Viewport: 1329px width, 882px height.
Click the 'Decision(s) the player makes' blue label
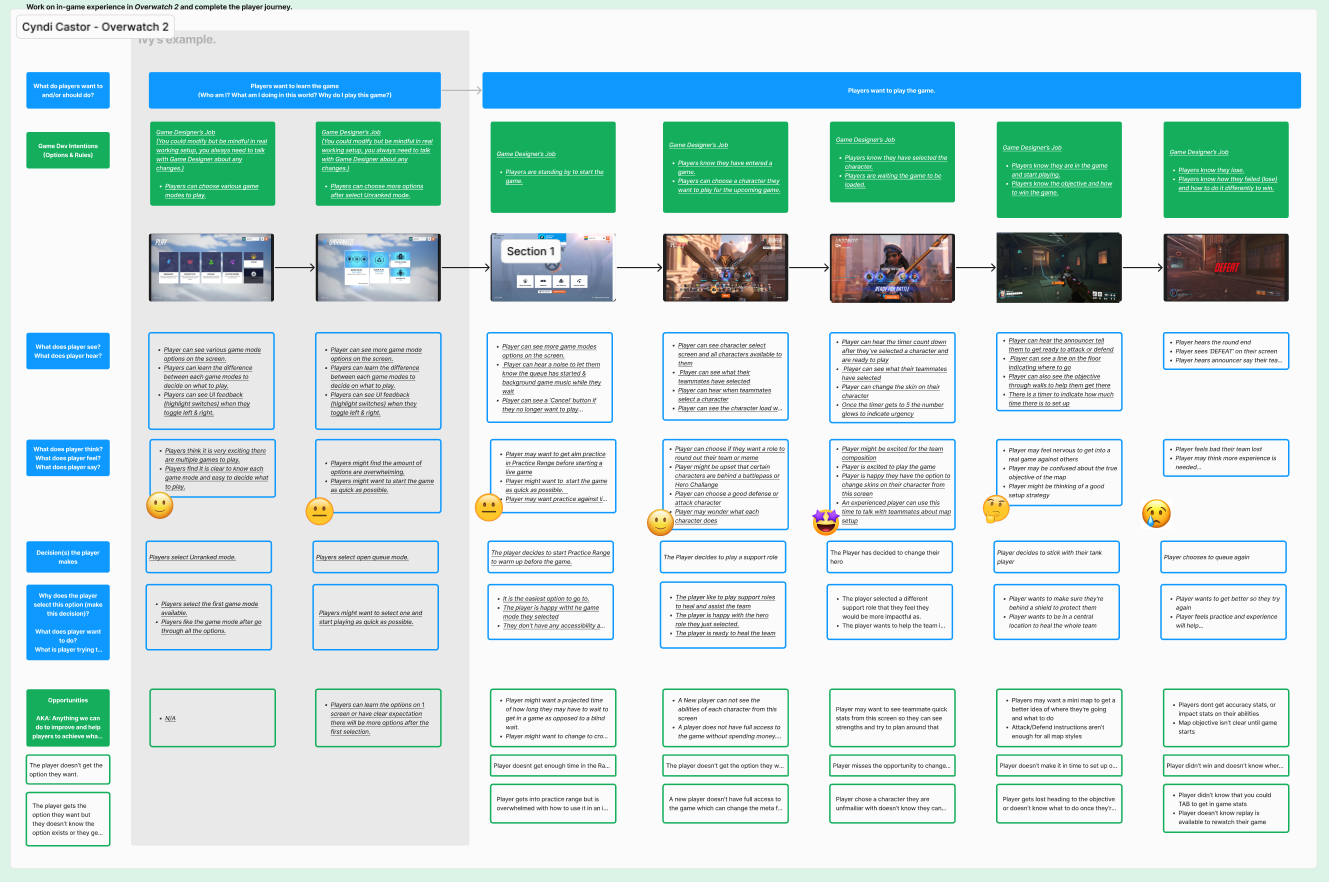coord(68,557)
